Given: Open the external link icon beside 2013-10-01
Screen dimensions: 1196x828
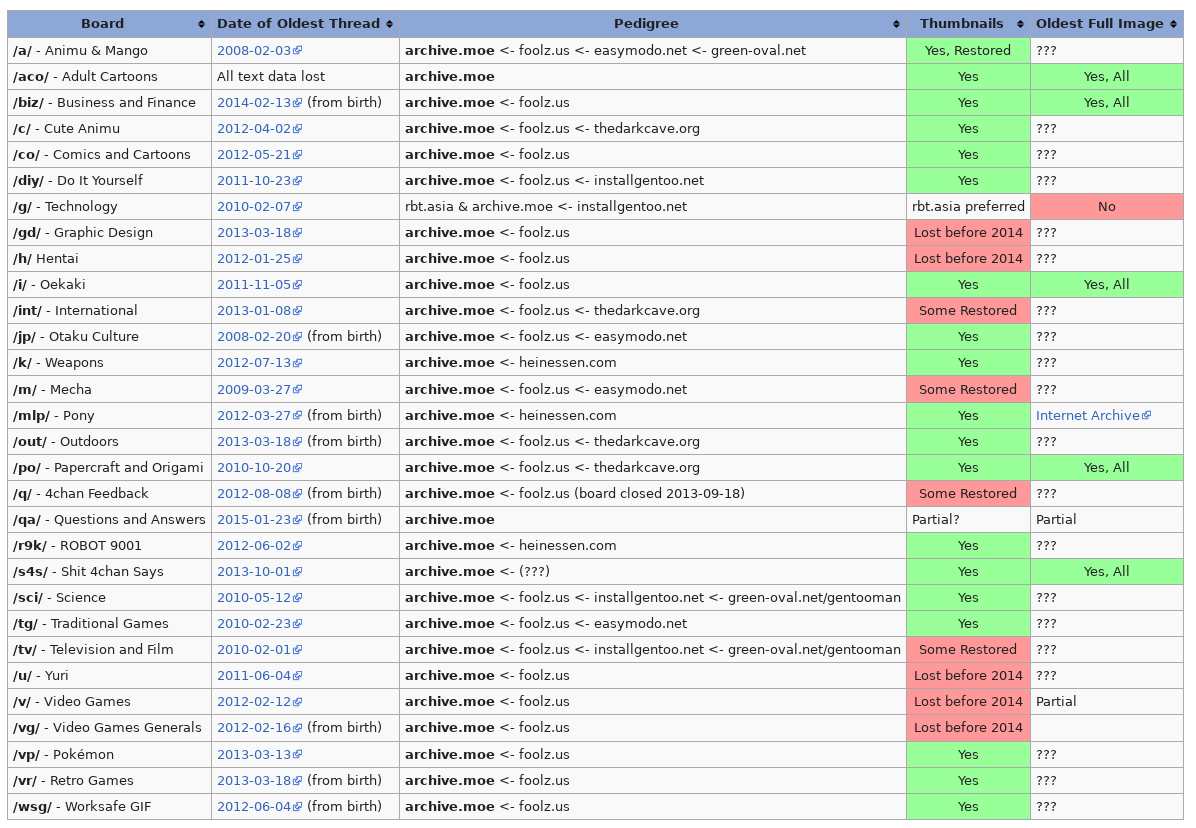Looking at the screenshot, I should [x=298, y=572].
